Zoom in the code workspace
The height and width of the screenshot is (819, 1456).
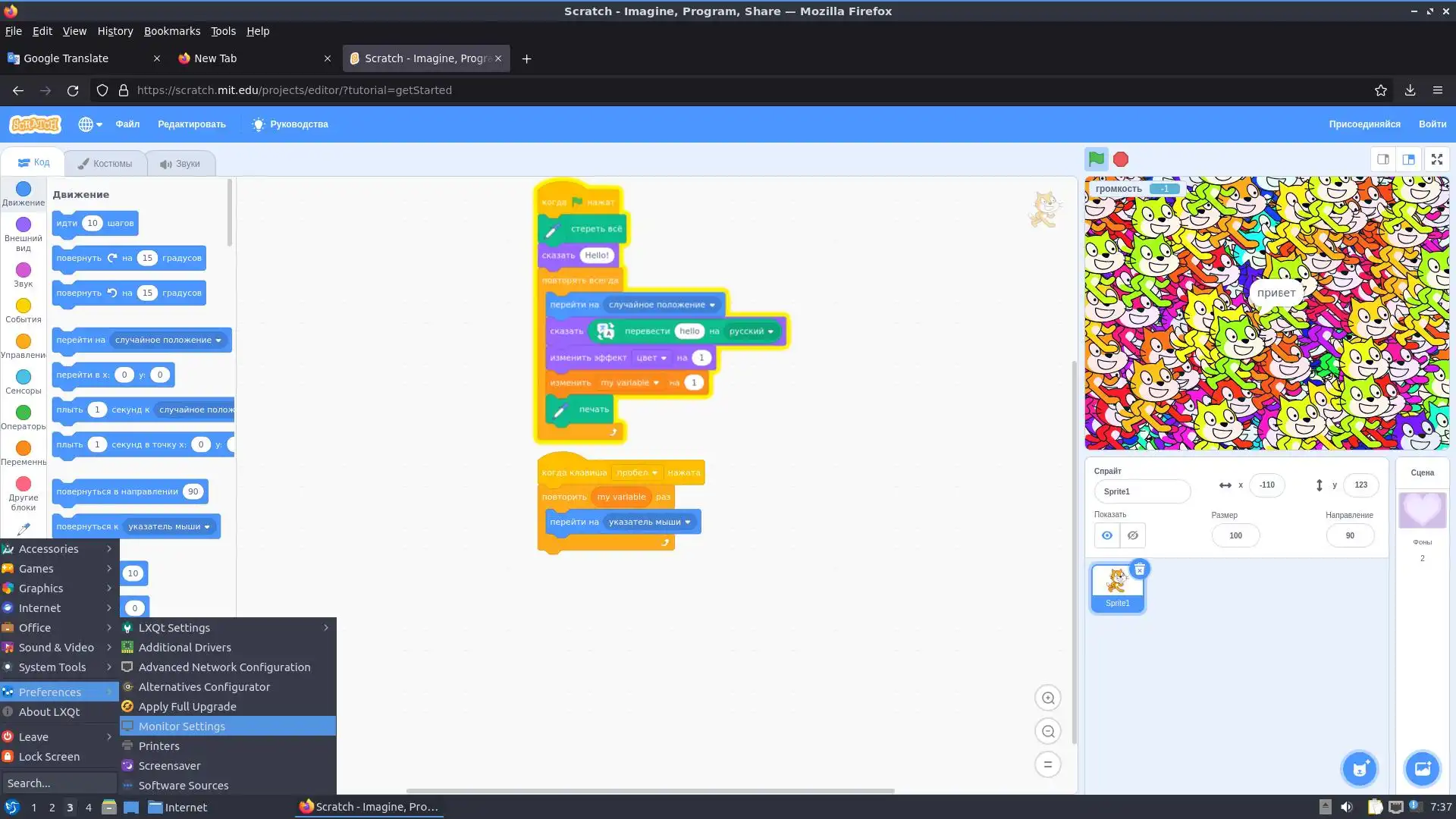click(1047, 698)
